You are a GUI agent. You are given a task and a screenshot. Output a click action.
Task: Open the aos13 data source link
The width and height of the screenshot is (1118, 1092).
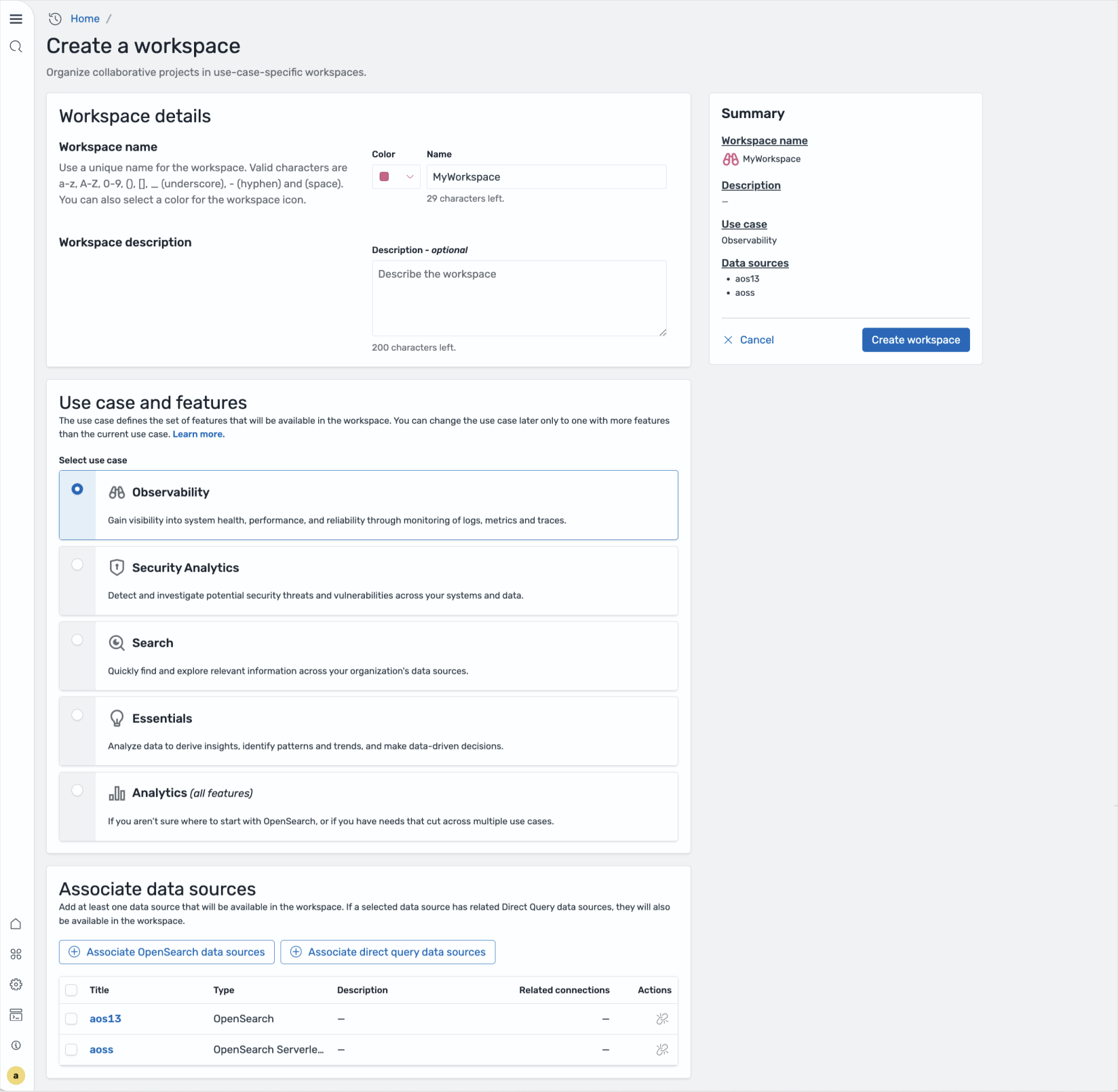tap(105, 1019)
